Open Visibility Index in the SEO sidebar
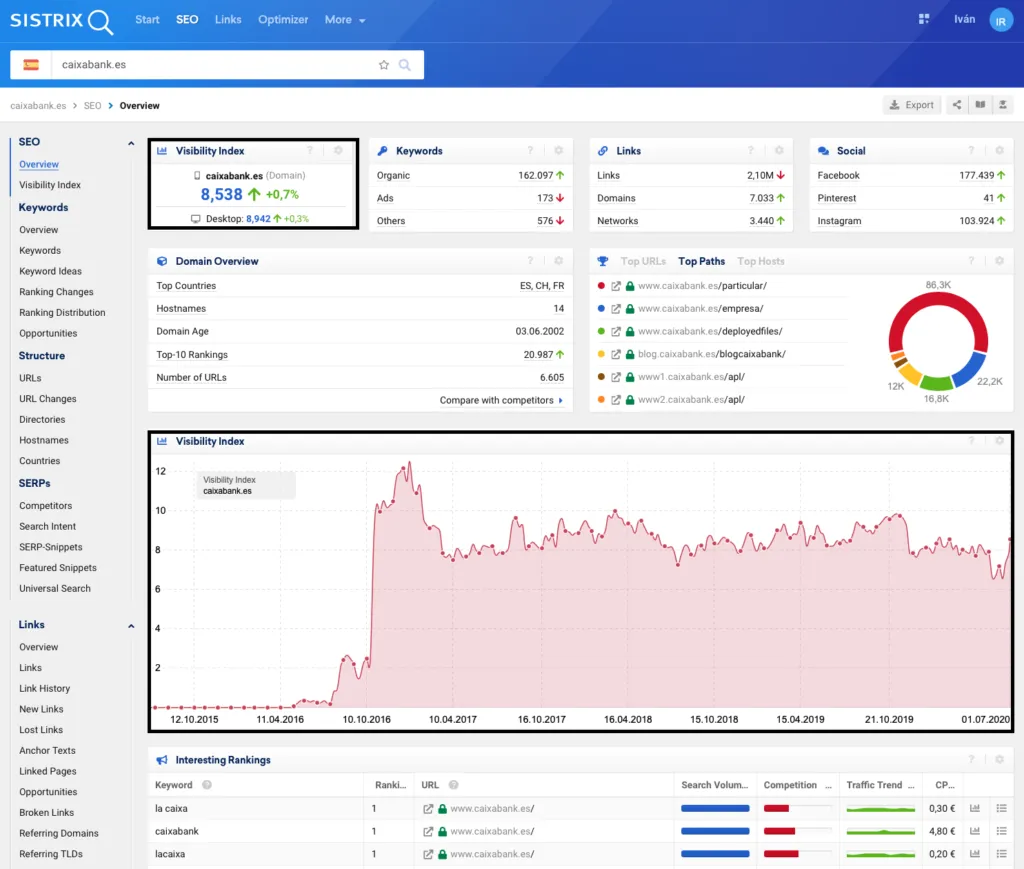The image size is (1024, 869). (x=50, y=185)
